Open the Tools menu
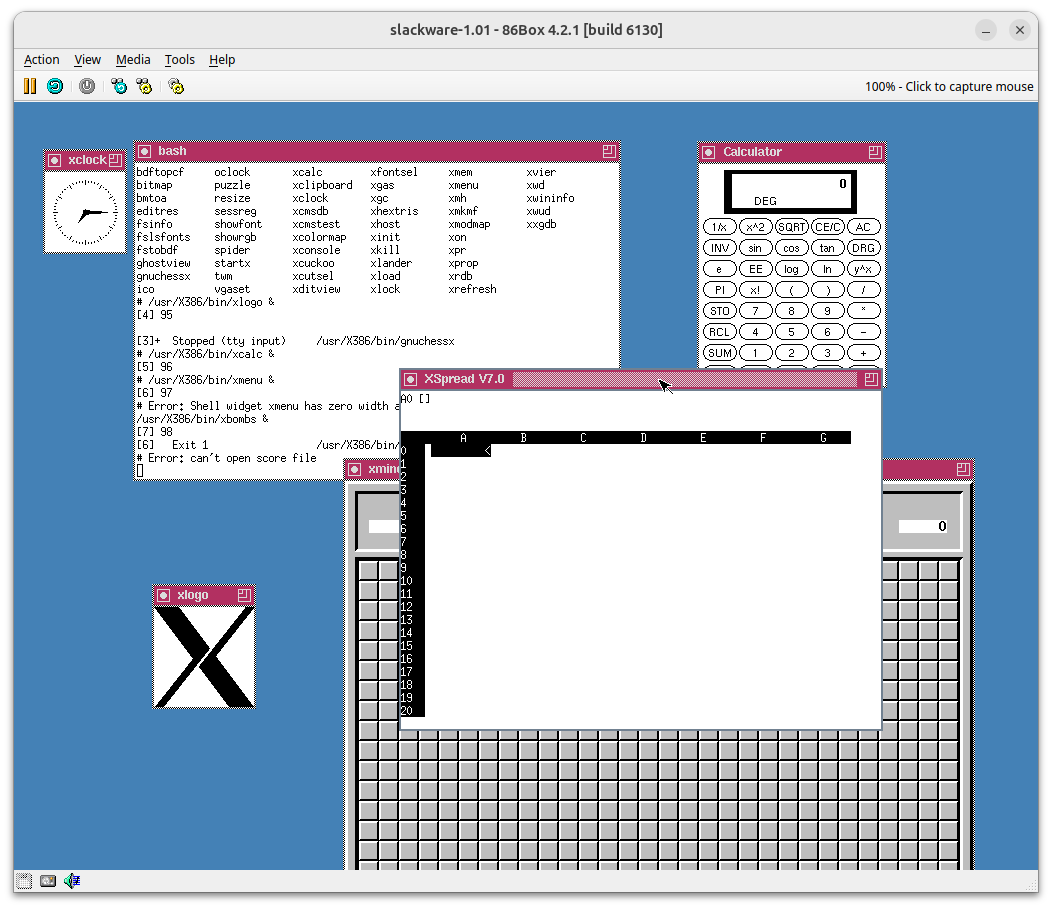 click(180, 60)
